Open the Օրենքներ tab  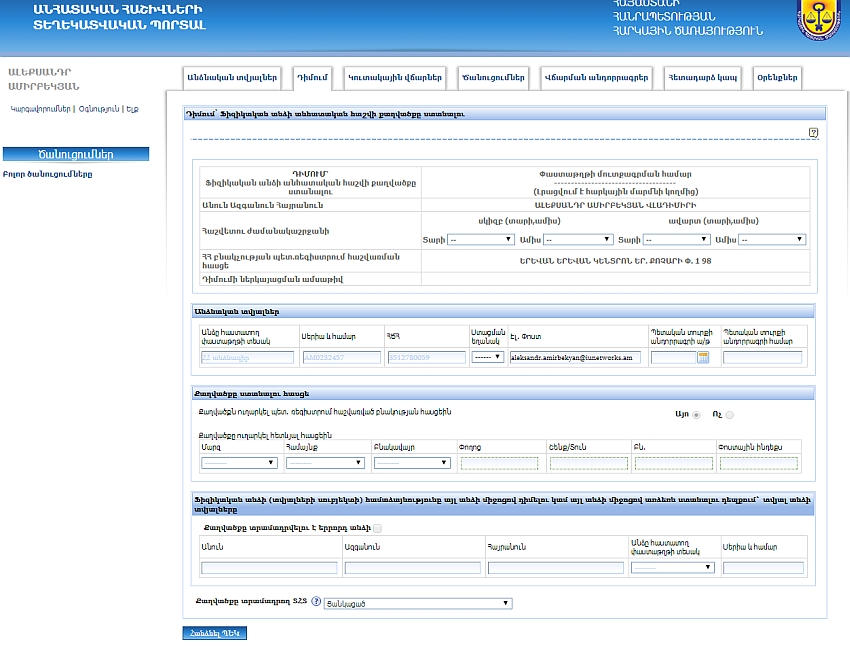[777, 77]
